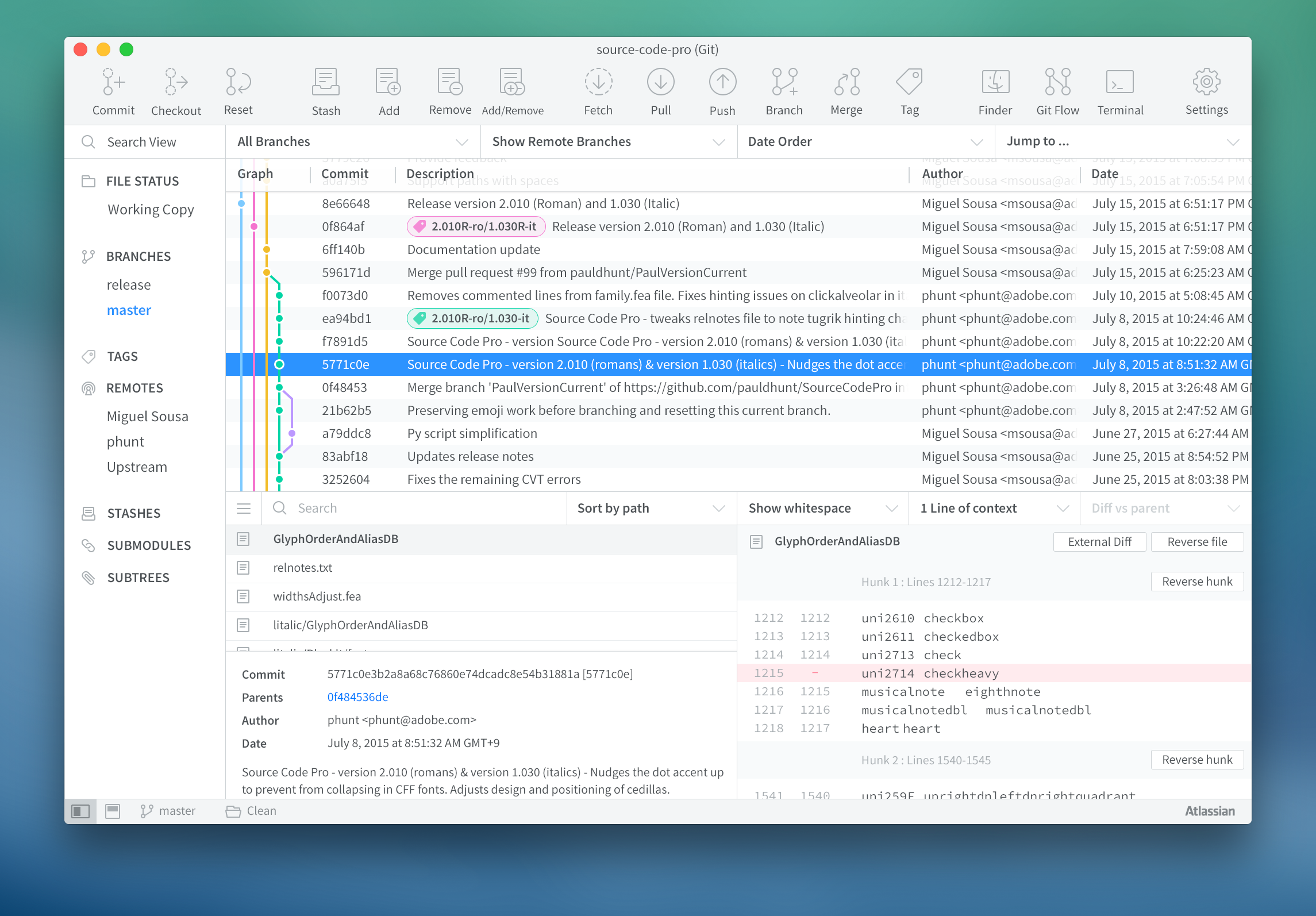Viewport: 1316px width, 916px height.
Task: Select the Reset toolbar icon
Action: coord(238,82)
